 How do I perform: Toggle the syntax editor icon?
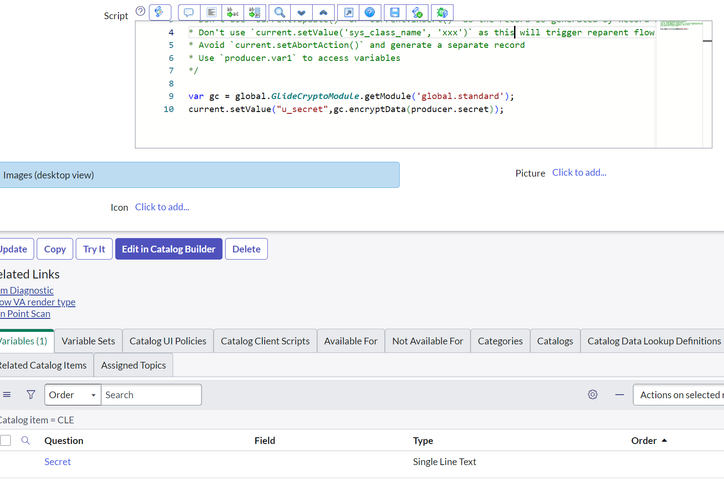[x=160, y=12]
